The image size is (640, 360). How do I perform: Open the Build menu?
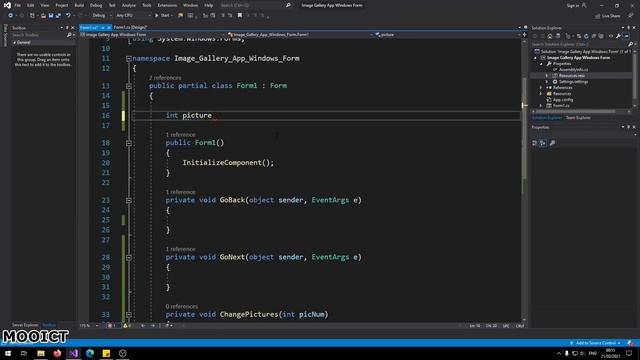tap(79, 5)
